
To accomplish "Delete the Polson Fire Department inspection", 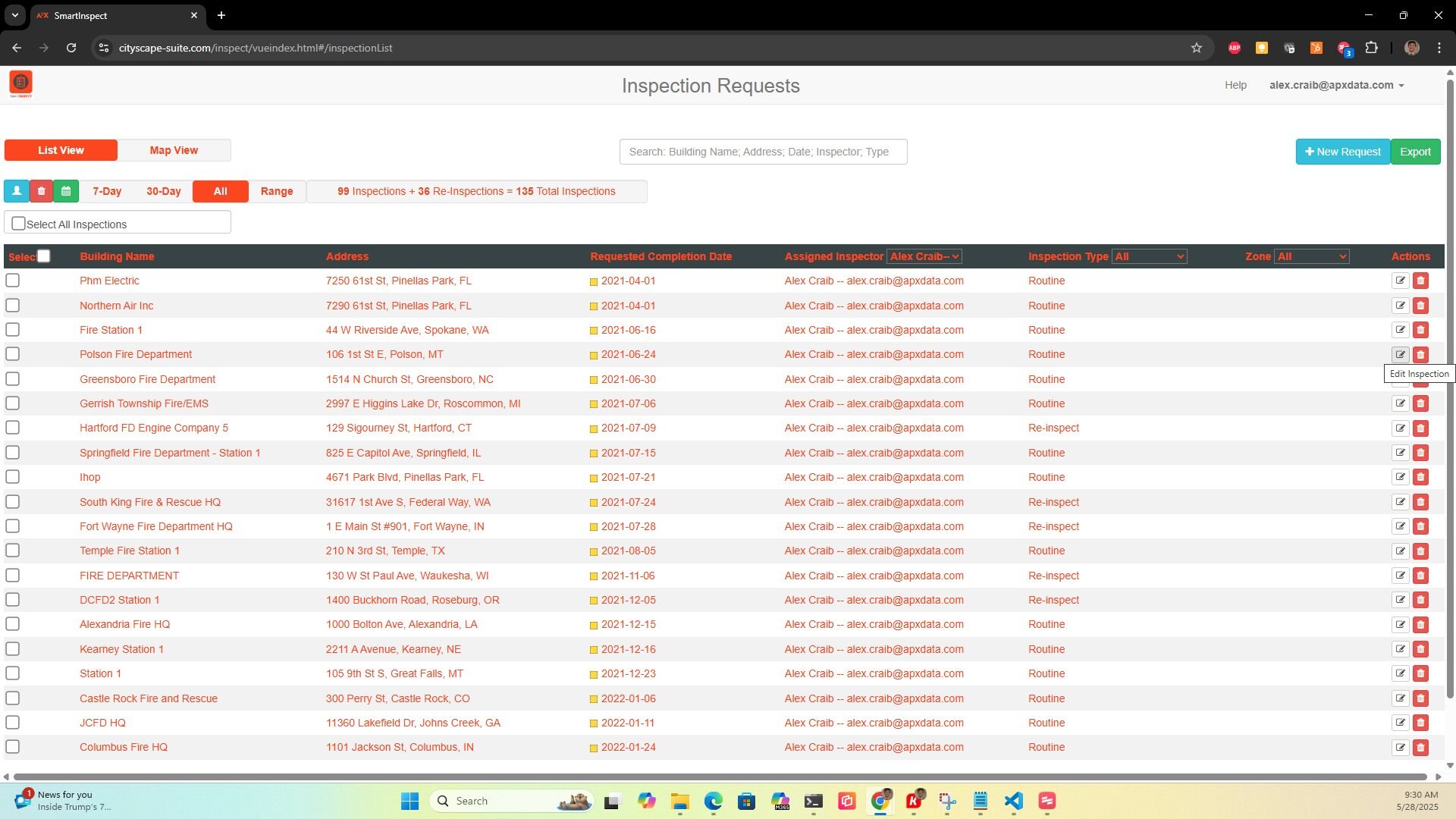I will click(x=1421, y=354).
